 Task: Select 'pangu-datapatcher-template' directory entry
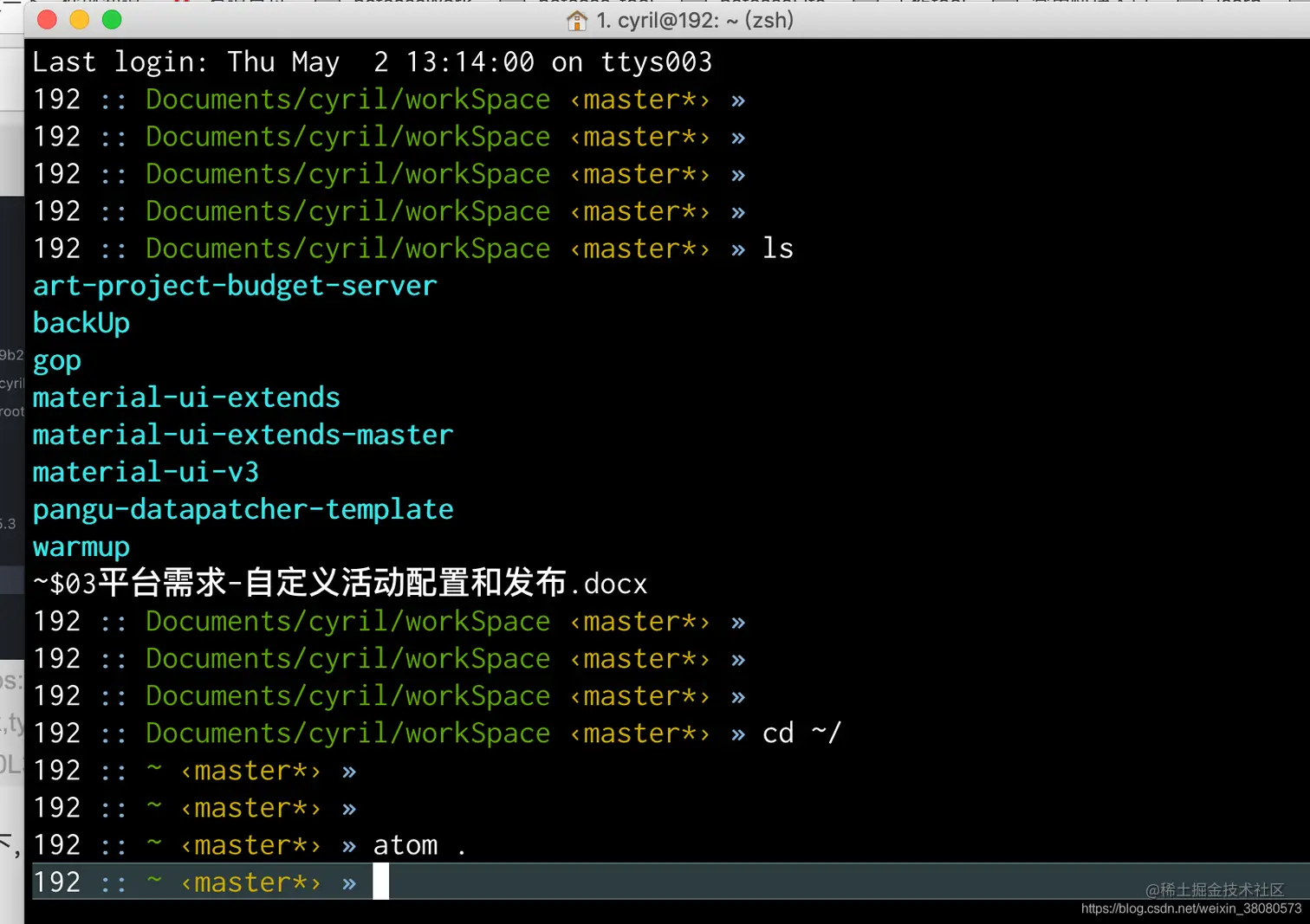pyautogui.click(x=243, y=510)
